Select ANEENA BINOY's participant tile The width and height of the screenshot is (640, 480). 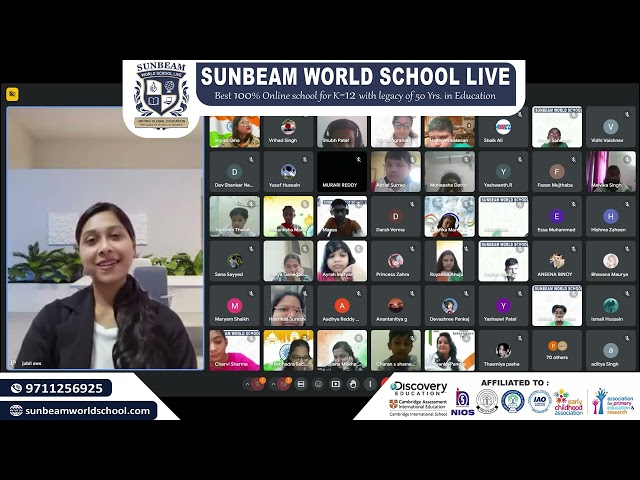(557, 261)
